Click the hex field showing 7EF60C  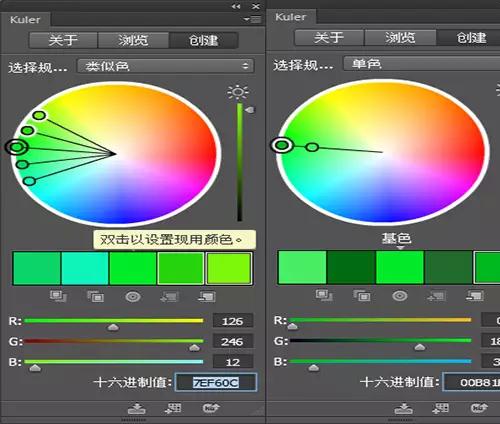click(x=216, y=382)
